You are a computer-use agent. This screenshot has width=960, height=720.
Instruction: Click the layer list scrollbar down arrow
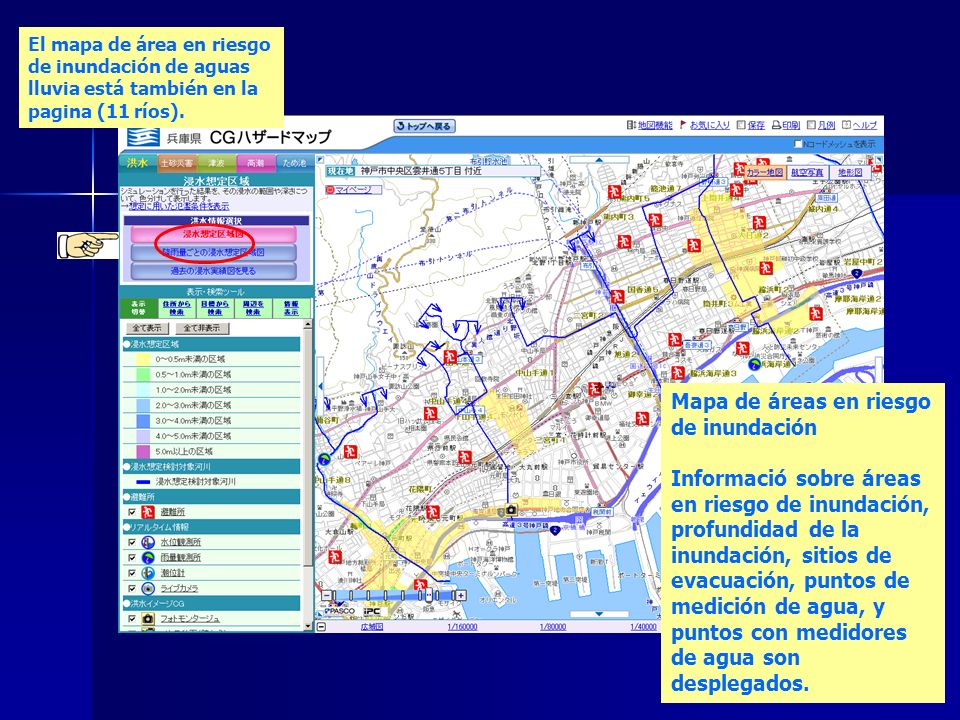pos(308,627)
